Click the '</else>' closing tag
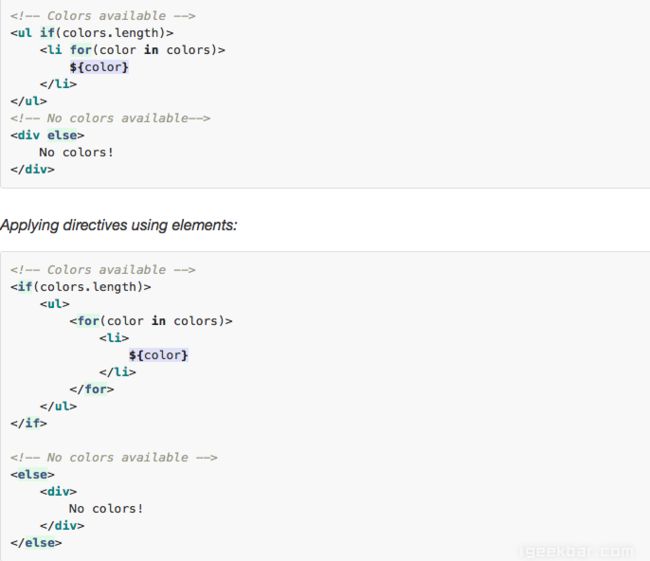The width and height of the screenshot is (650, 561). click(36, 542)
